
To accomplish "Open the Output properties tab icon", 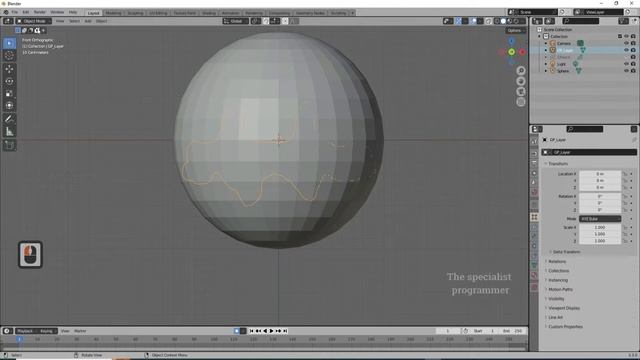I will 534,163.
